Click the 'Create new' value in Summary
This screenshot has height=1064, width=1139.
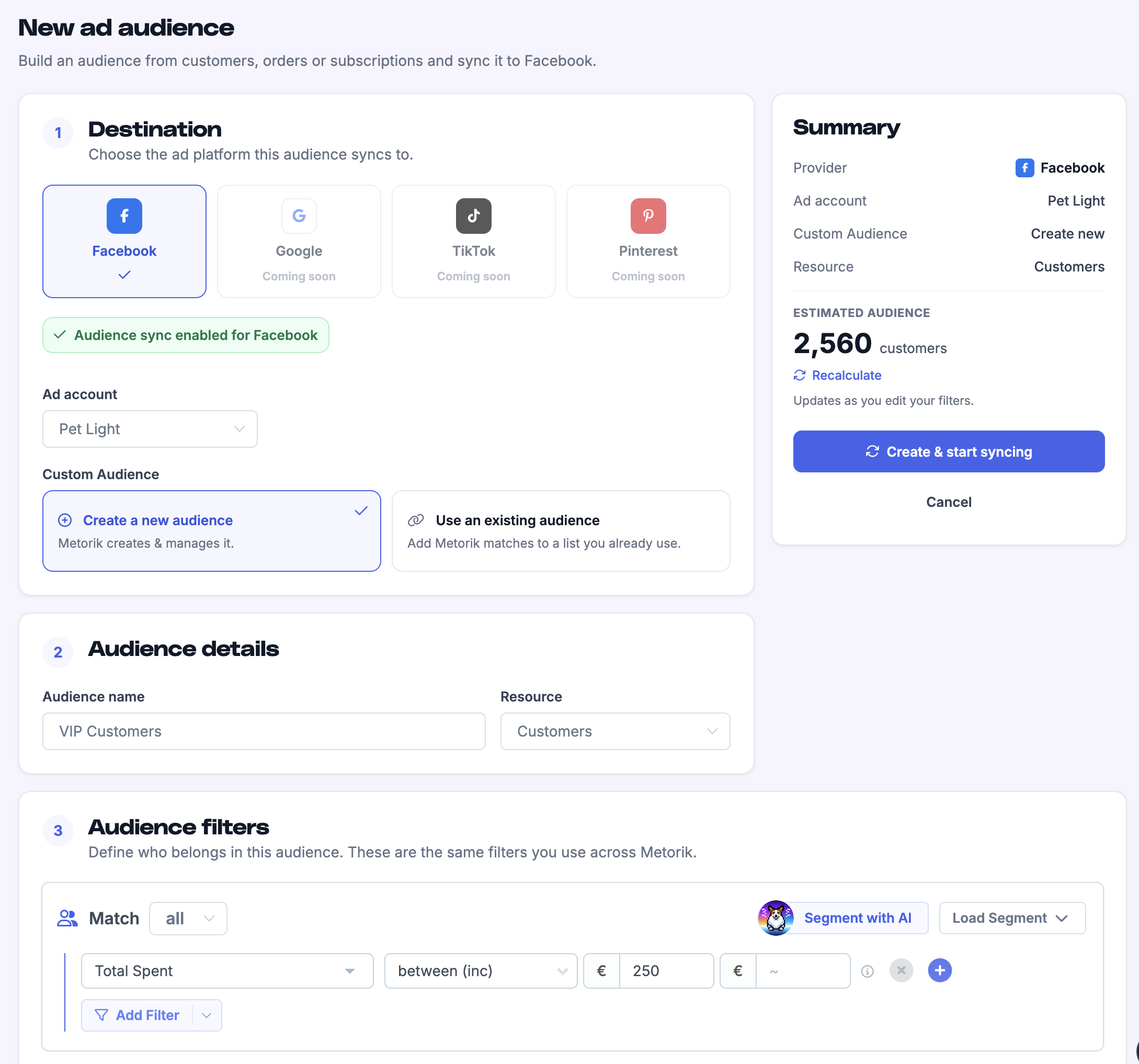tap(1068, 234)
